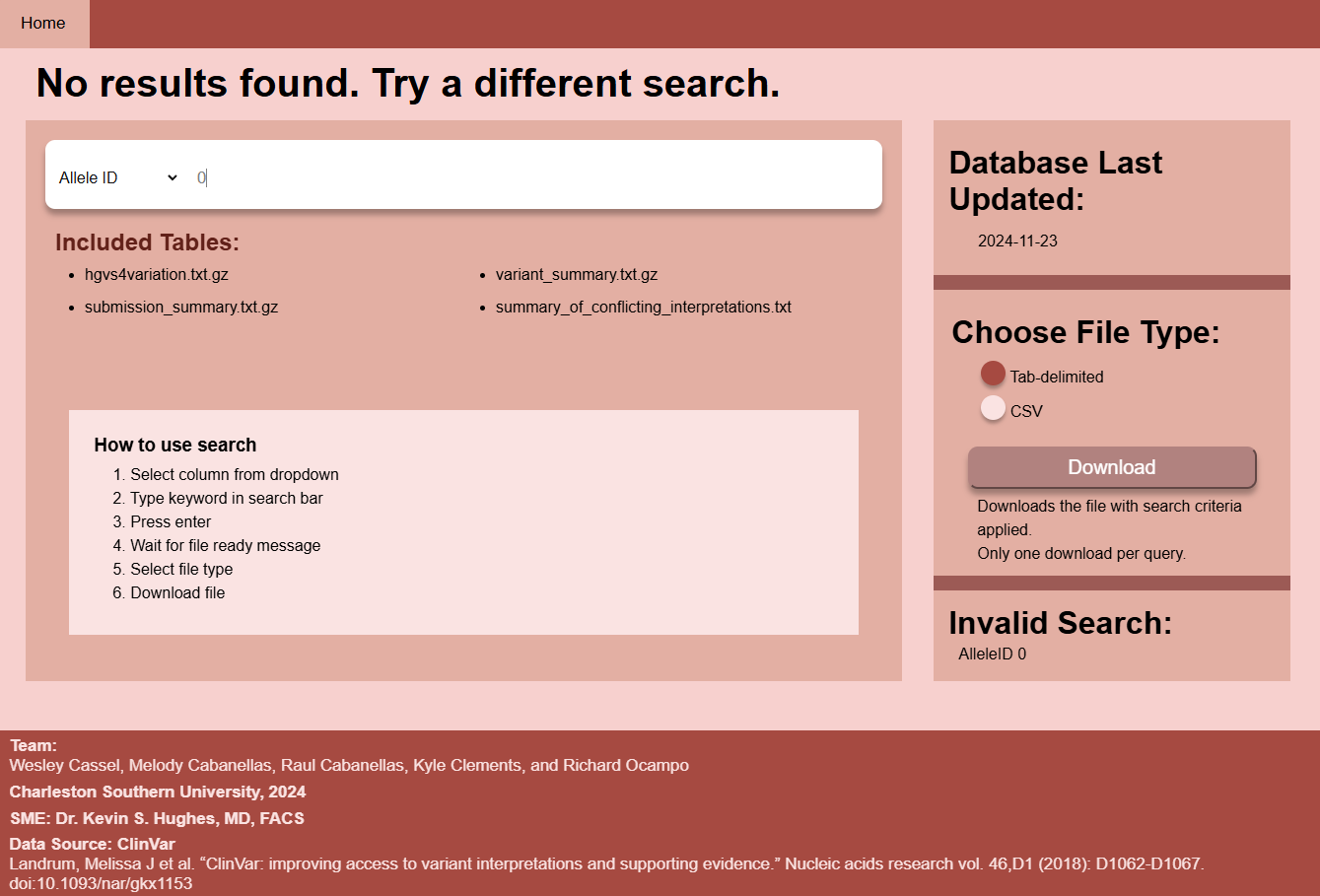
Task: Click the 'No results found' heading
Action: [408, 83]
